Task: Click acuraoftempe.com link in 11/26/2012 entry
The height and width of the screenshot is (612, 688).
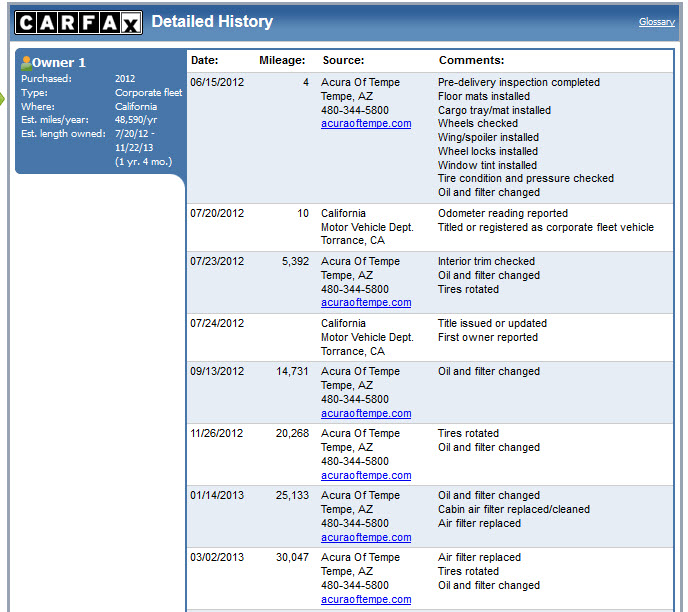Action: (365, 476)
